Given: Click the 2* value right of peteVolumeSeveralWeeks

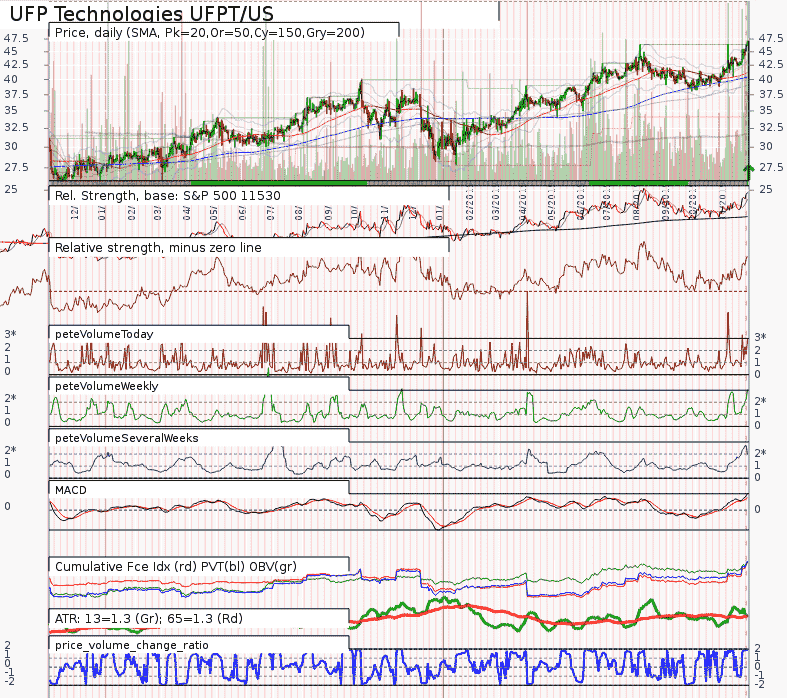Looking at the screenshot, I should (x=760, y=453).
